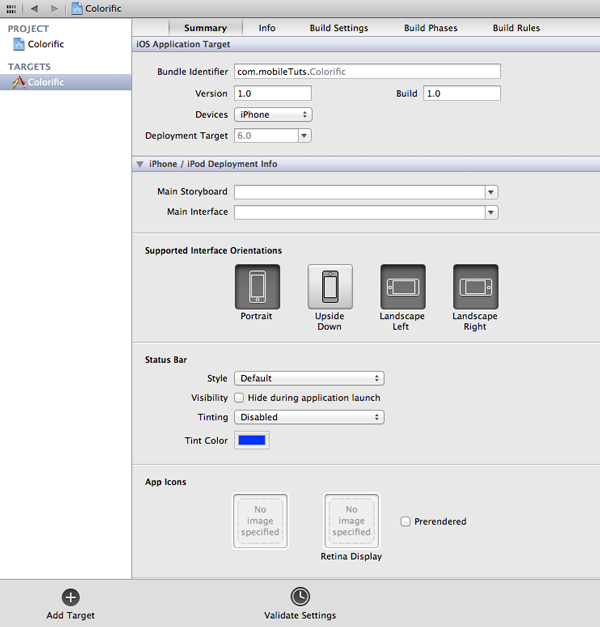Open the Tint Color blue swatch

pyautogui.click(x=252, y=440)
